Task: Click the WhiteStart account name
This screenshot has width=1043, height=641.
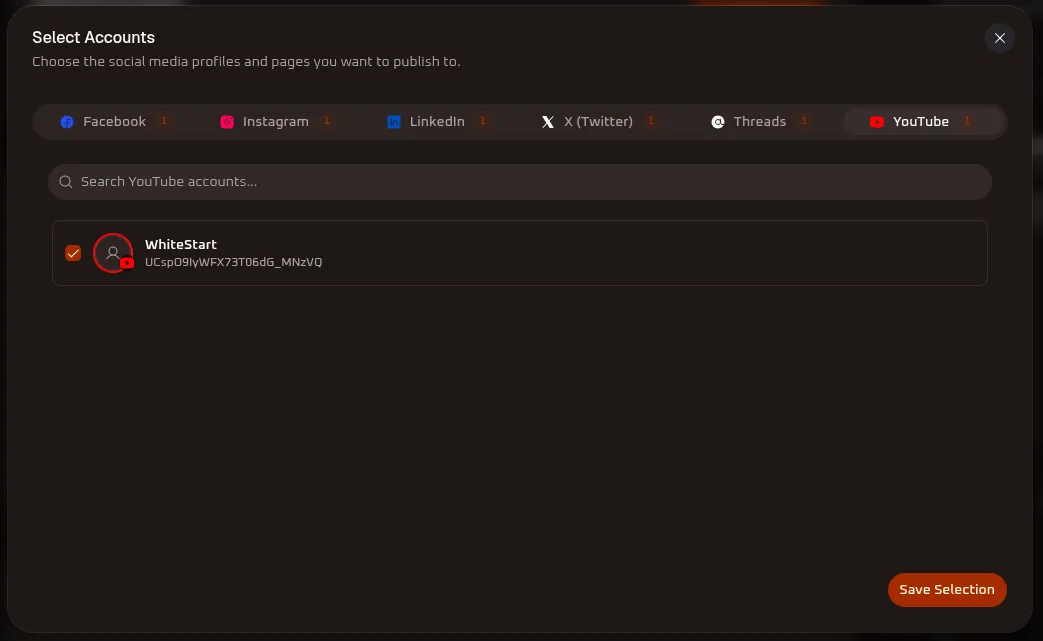Action: click(181, 244)
